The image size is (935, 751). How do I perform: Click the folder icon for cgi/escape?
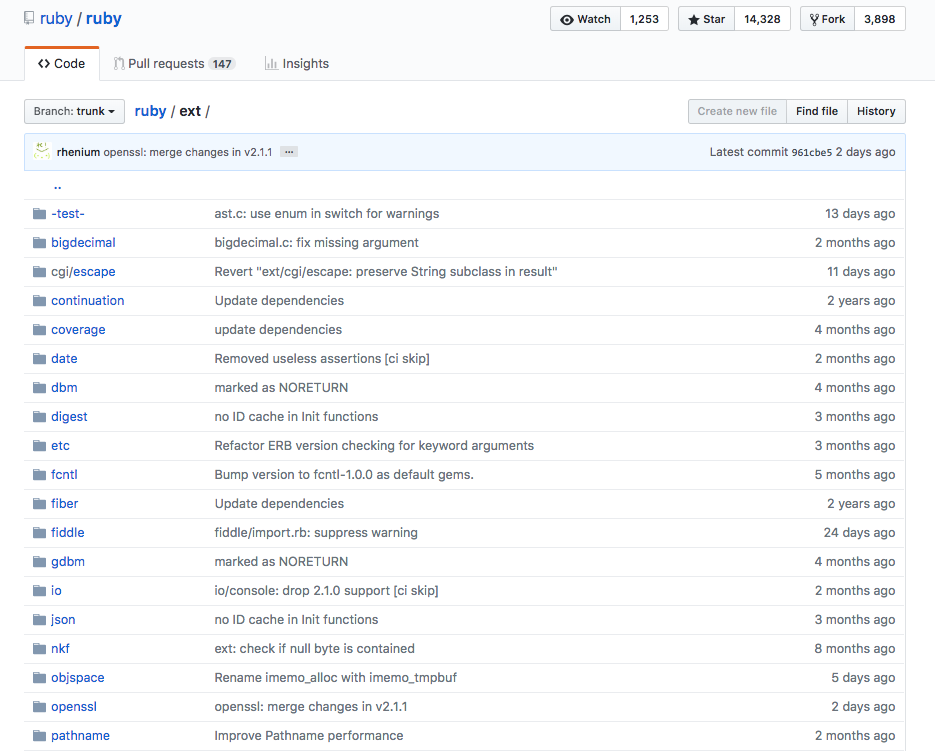[39, 272]
